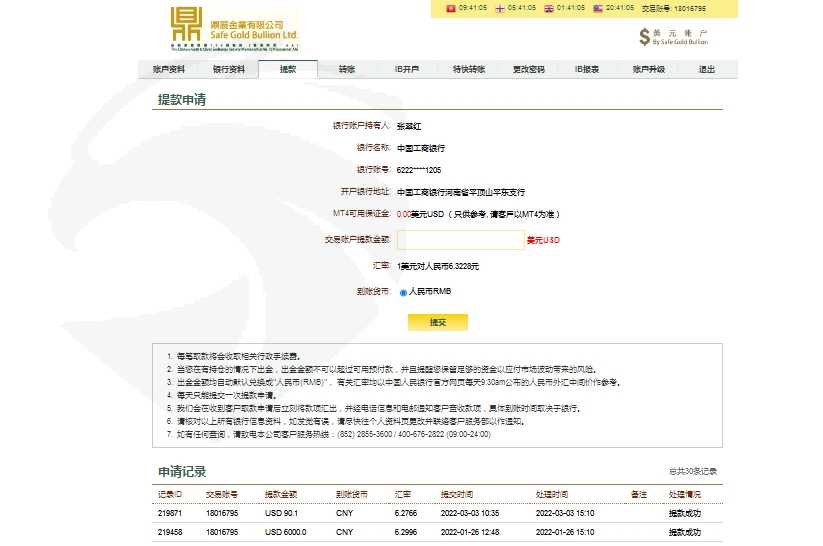Click status 提款成功 in row 219871

(x=684, y=513)
